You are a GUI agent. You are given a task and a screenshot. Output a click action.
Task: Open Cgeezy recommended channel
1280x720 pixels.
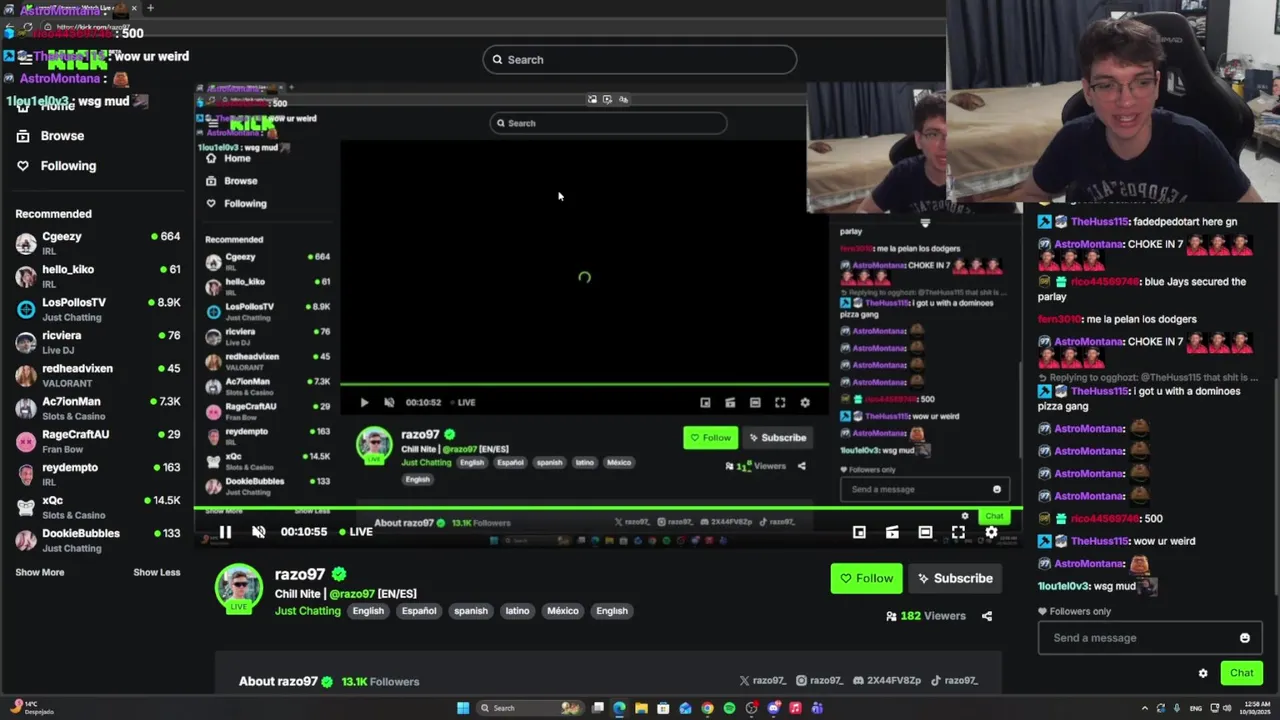pyautogui.click(x=98, y=243)
